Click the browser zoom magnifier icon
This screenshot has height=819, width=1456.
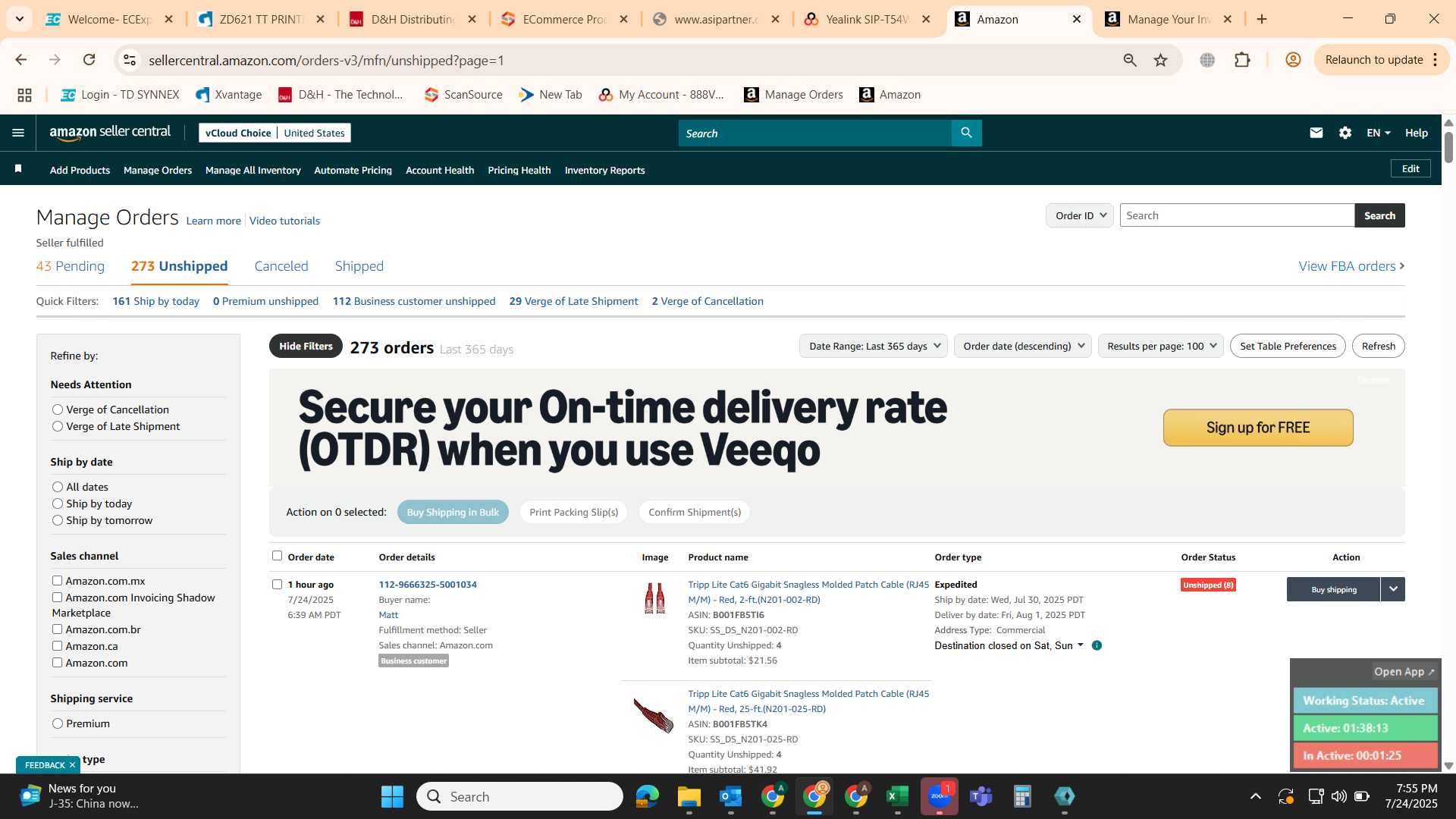coord(1130,60)
